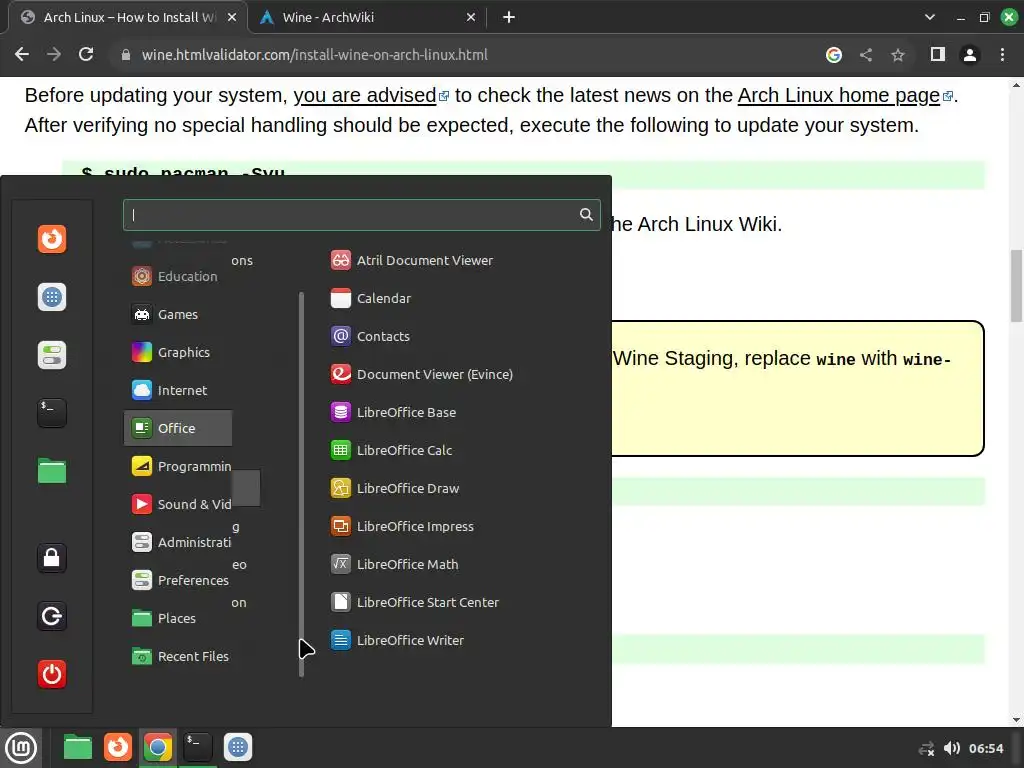This screenshot has height=768, width=1024.
Task: Bookmark this page with the star icon
Action: click(898, 55)
